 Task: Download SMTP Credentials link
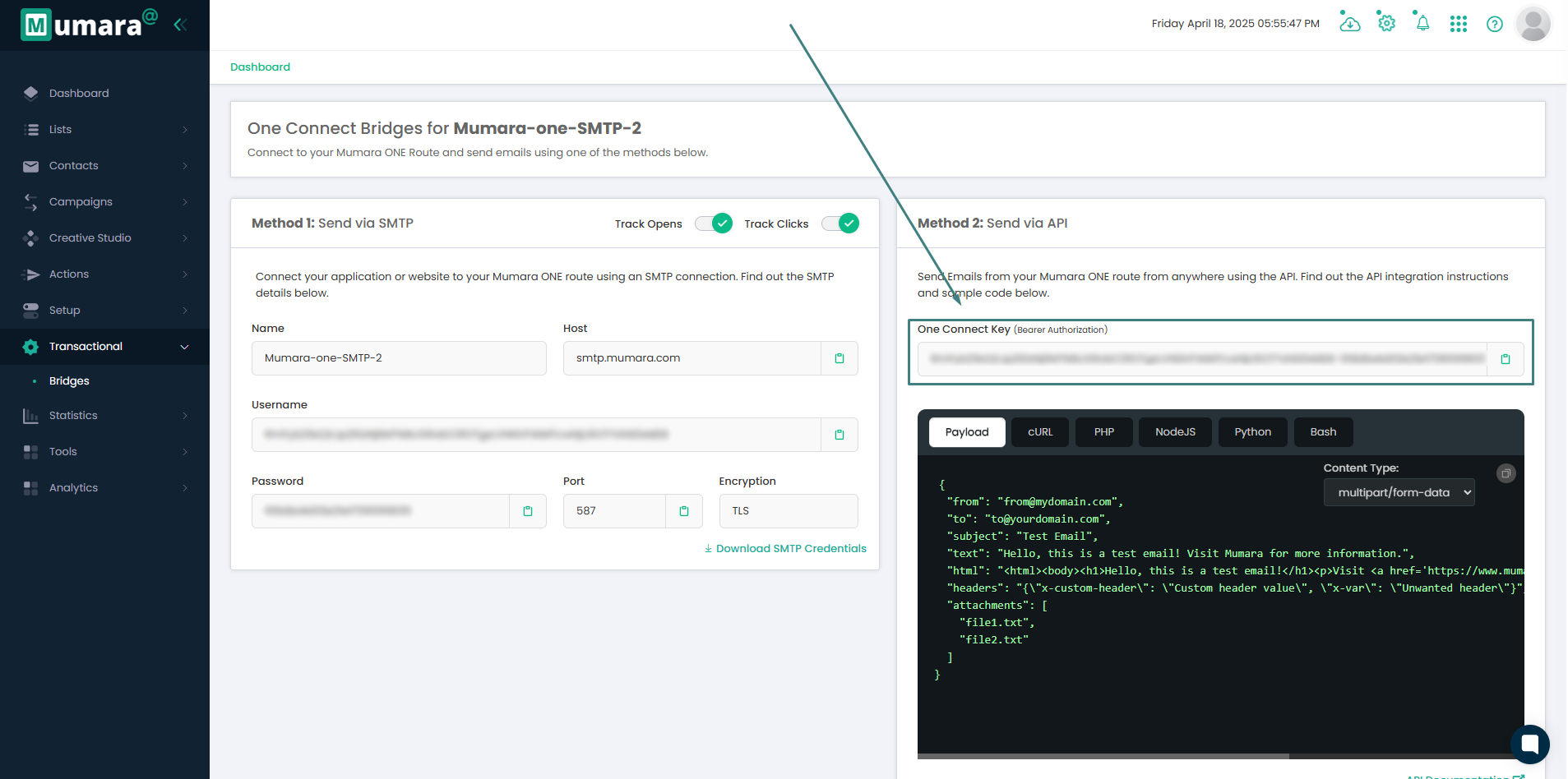click(x=785, y=549)
